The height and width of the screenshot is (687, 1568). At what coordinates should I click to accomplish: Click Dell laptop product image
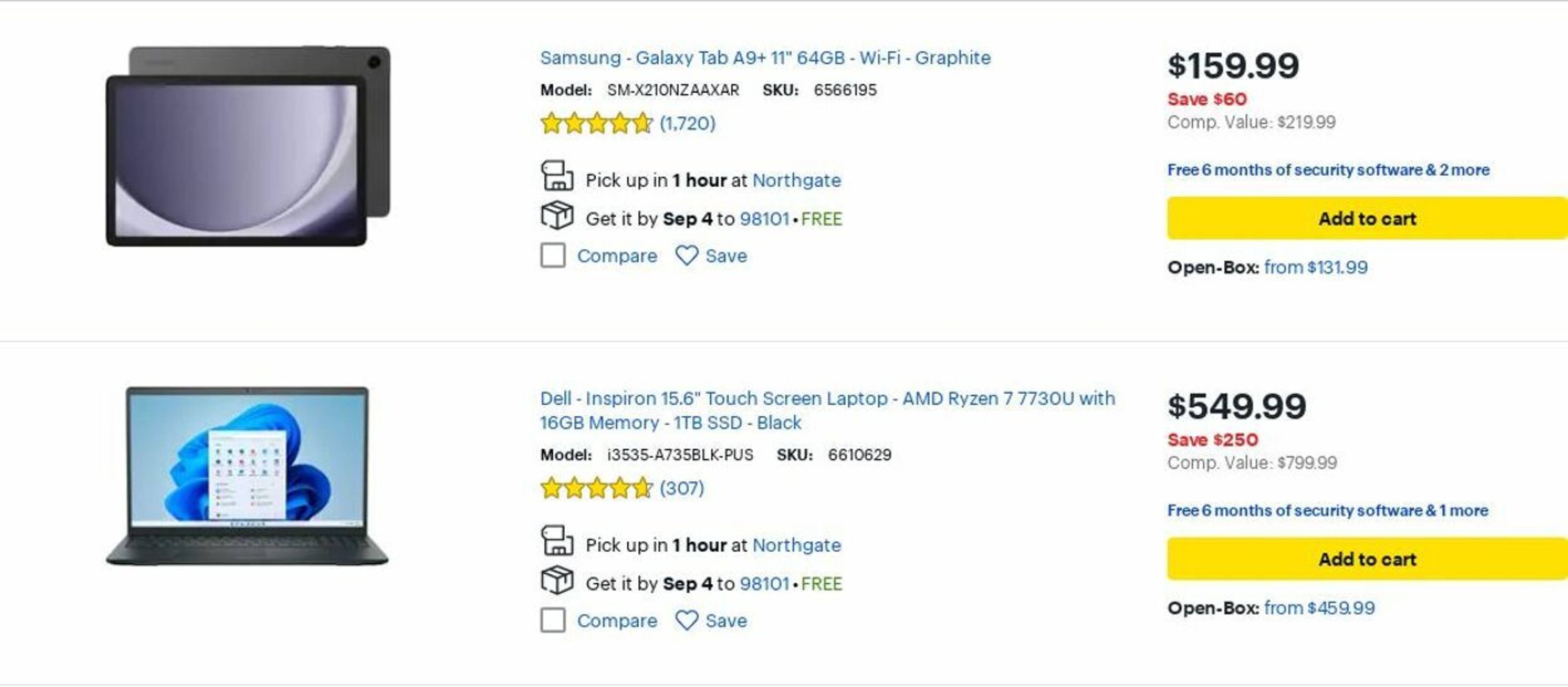pos(247,476)
